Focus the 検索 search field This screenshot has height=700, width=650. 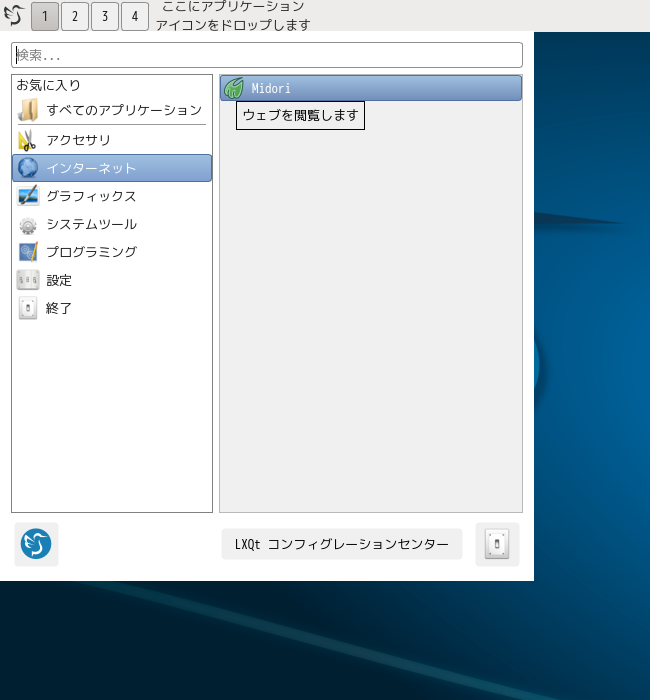[267, 55]
